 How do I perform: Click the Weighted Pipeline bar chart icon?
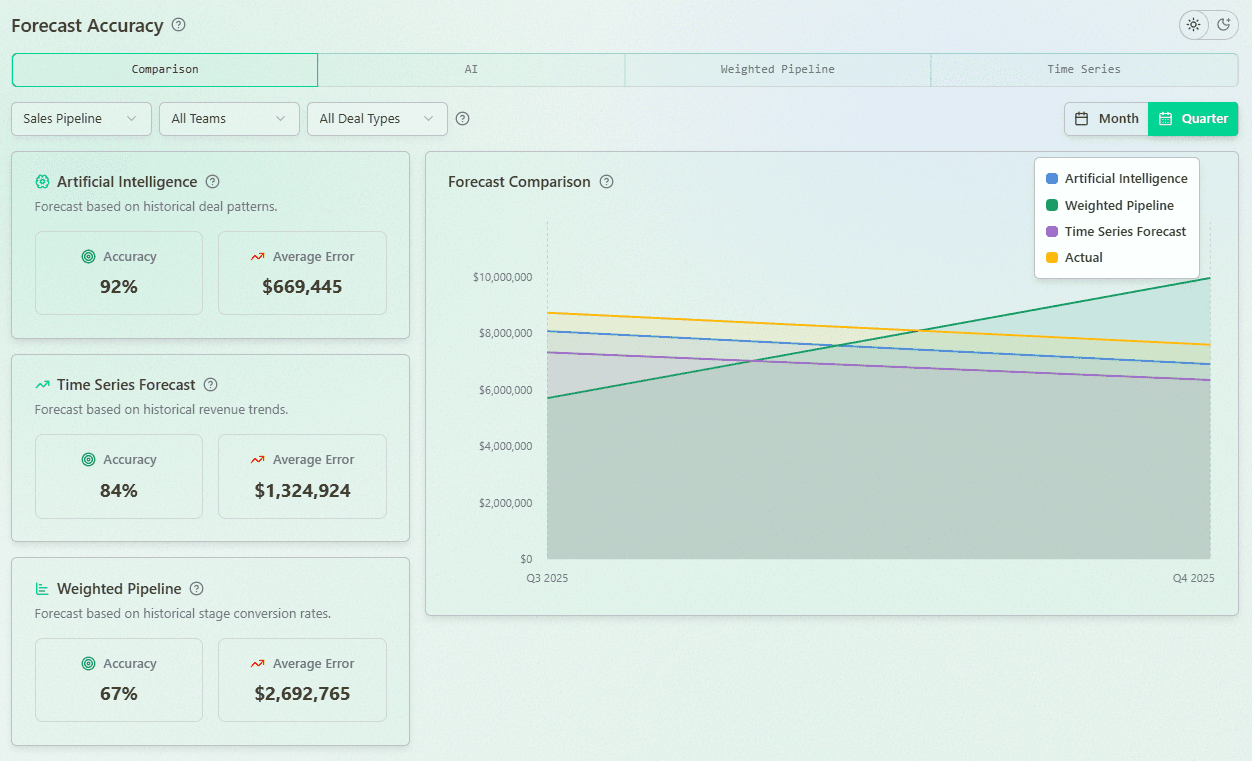pyautogui.click(x=42, y=589)
